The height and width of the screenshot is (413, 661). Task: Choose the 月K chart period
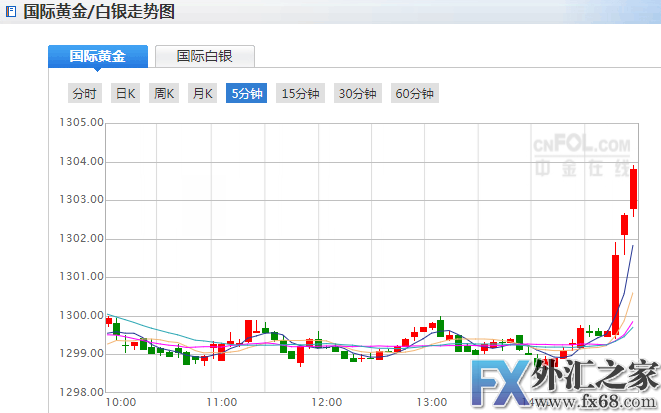[x=202, y=93]
